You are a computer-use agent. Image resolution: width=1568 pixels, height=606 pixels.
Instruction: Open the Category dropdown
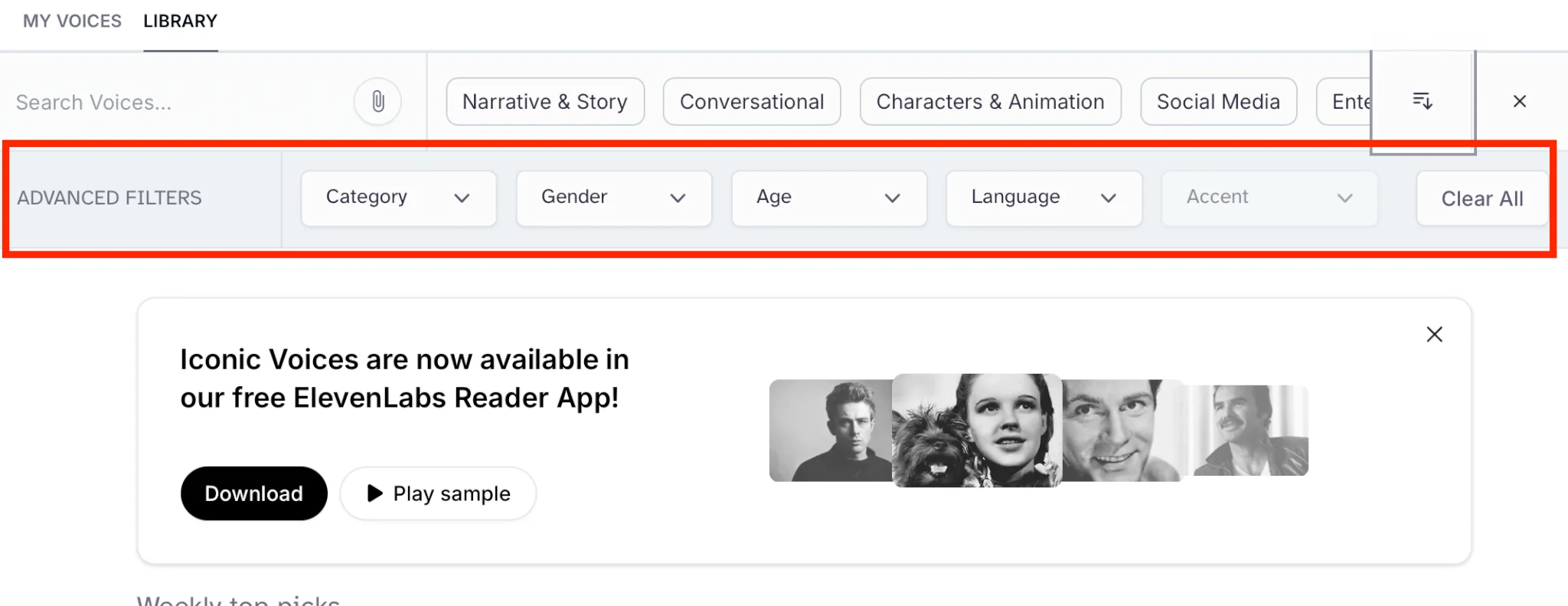tap(398, 198)
